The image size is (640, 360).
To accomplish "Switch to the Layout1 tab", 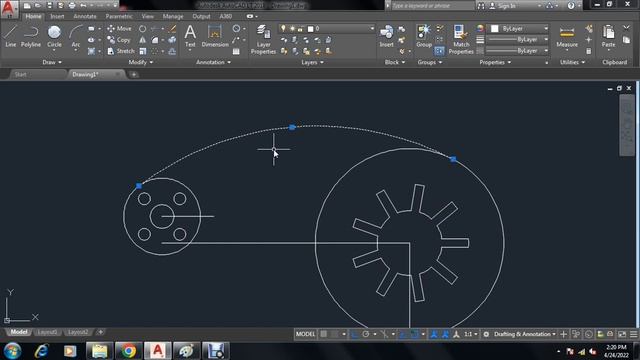I will coord(47,332).
